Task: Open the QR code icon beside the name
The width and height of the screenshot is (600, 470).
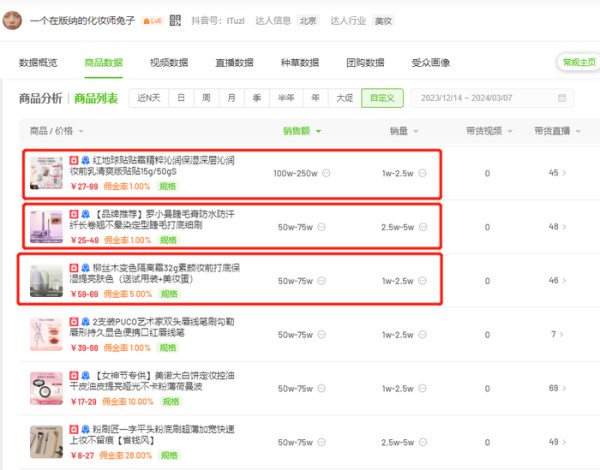Action: point(175,20)
